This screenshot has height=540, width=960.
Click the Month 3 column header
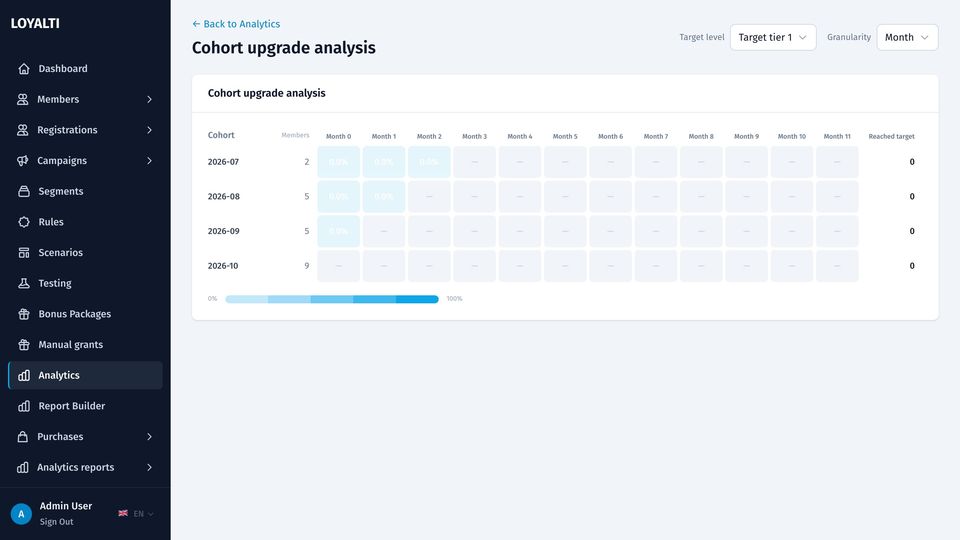click(x=474, y=137)
